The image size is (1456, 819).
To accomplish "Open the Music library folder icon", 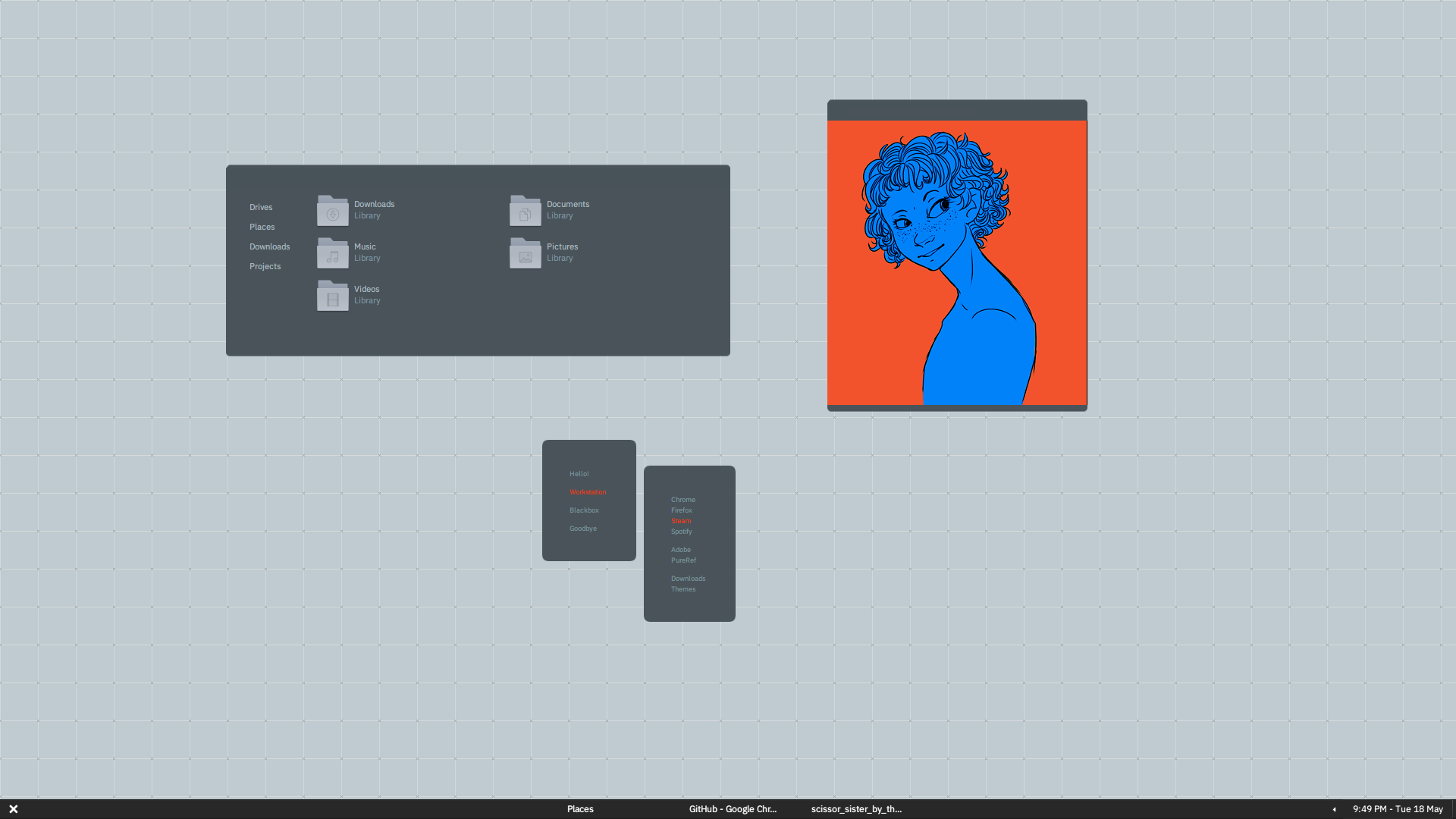I will pos(333,253).
